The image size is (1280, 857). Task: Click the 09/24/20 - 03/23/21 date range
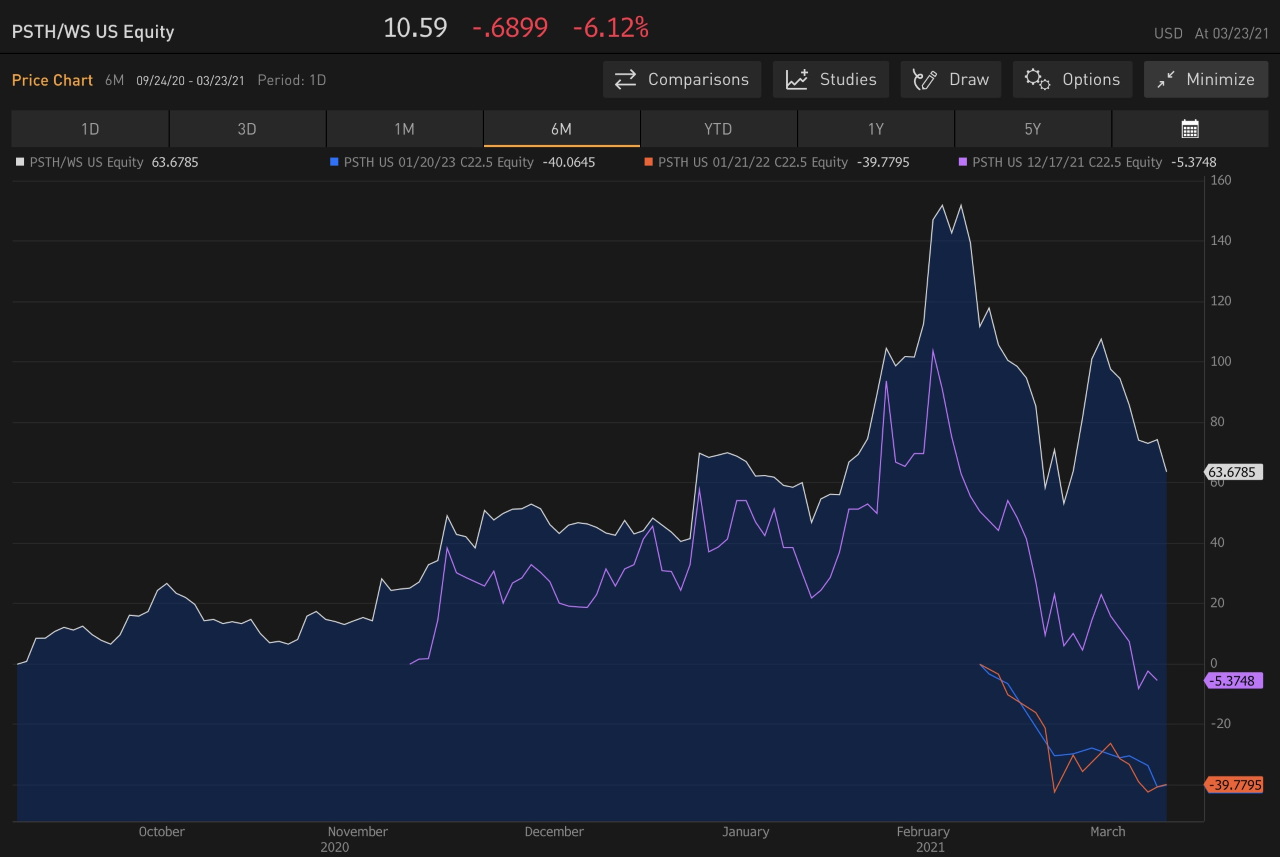pyautogui.click(x=190, y=80)
